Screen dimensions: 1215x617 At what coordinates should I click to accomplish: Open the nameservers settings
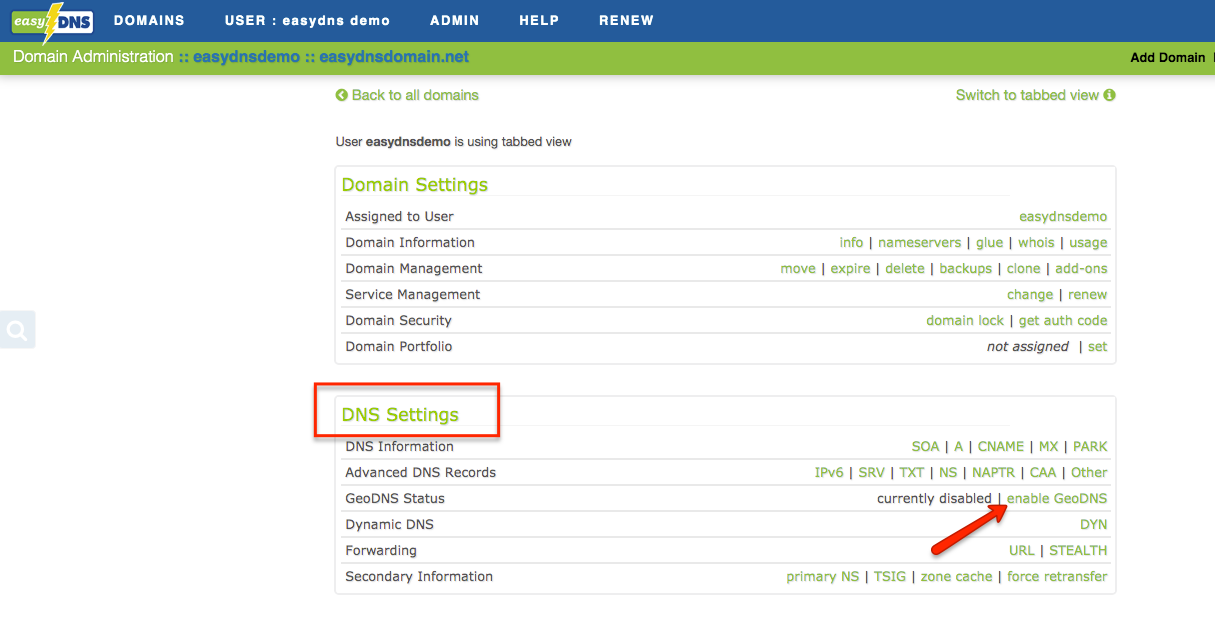[x=919, y=242]
